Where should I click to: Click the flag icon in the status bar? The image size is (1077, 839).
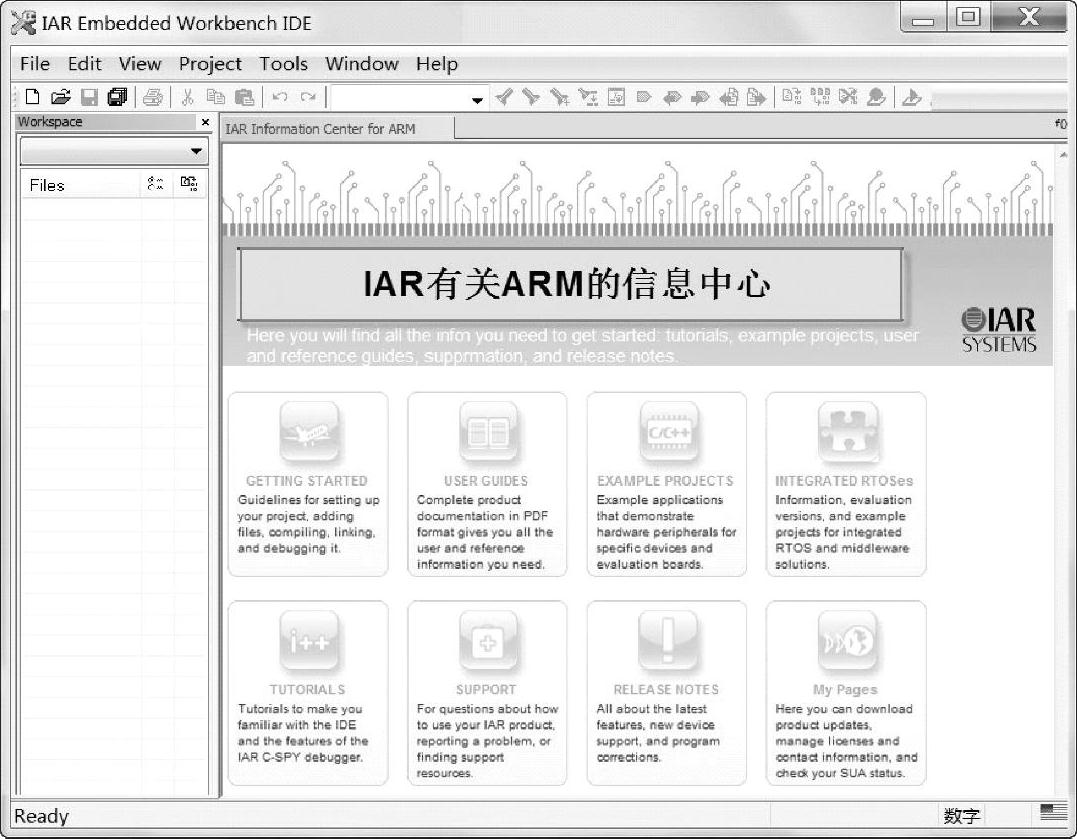(1054, 812)
